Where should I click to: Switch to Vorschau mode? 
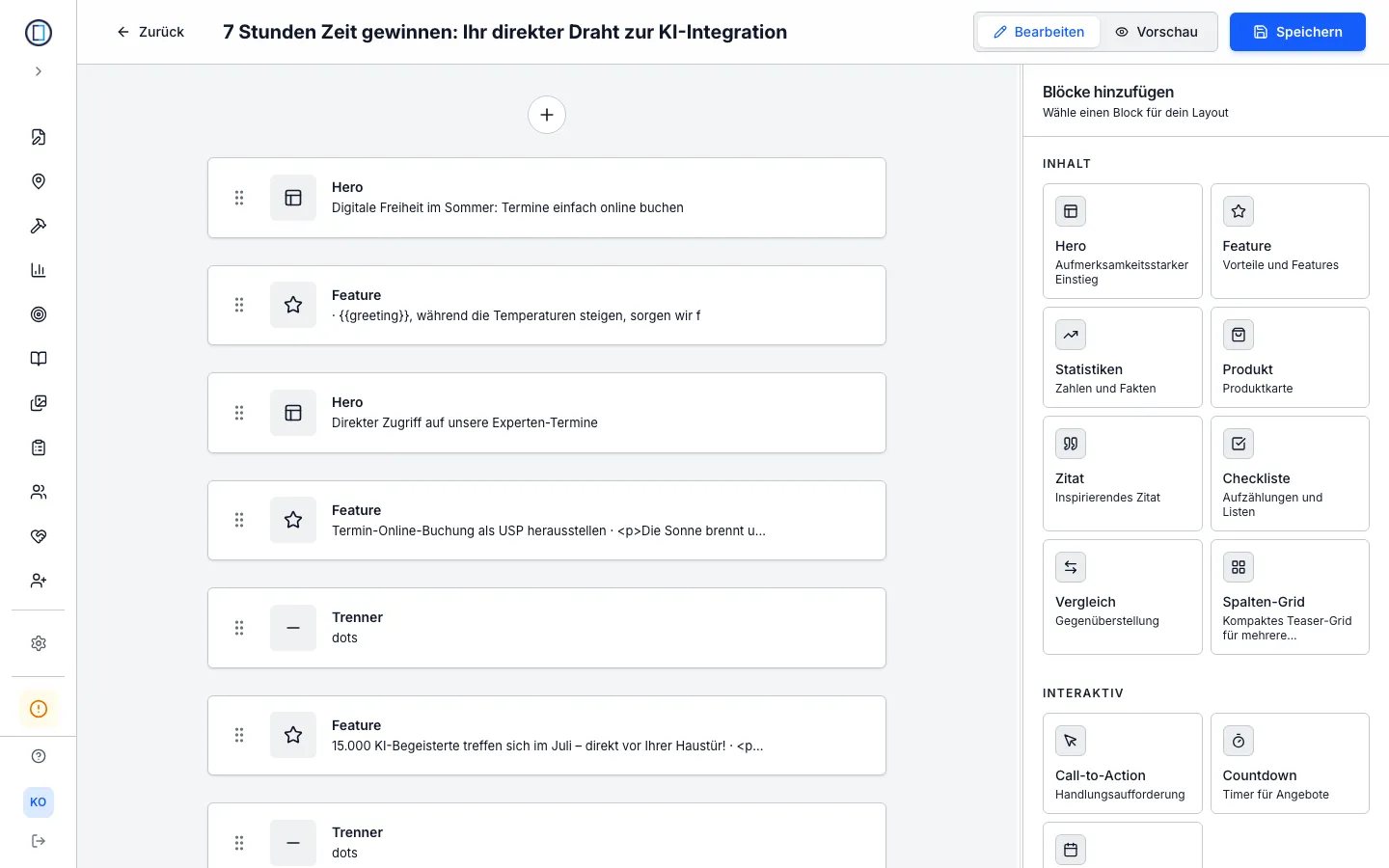point(1157,32)
